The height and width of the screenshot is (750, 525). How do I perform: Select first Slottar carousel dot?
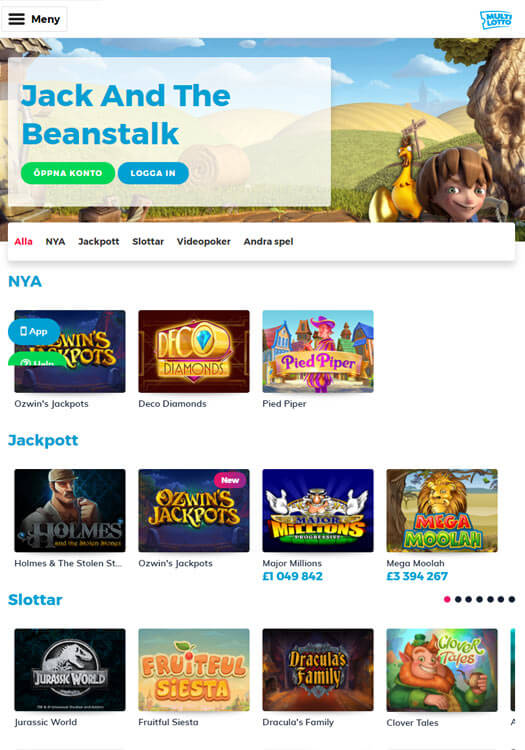[x=447, y=599]
